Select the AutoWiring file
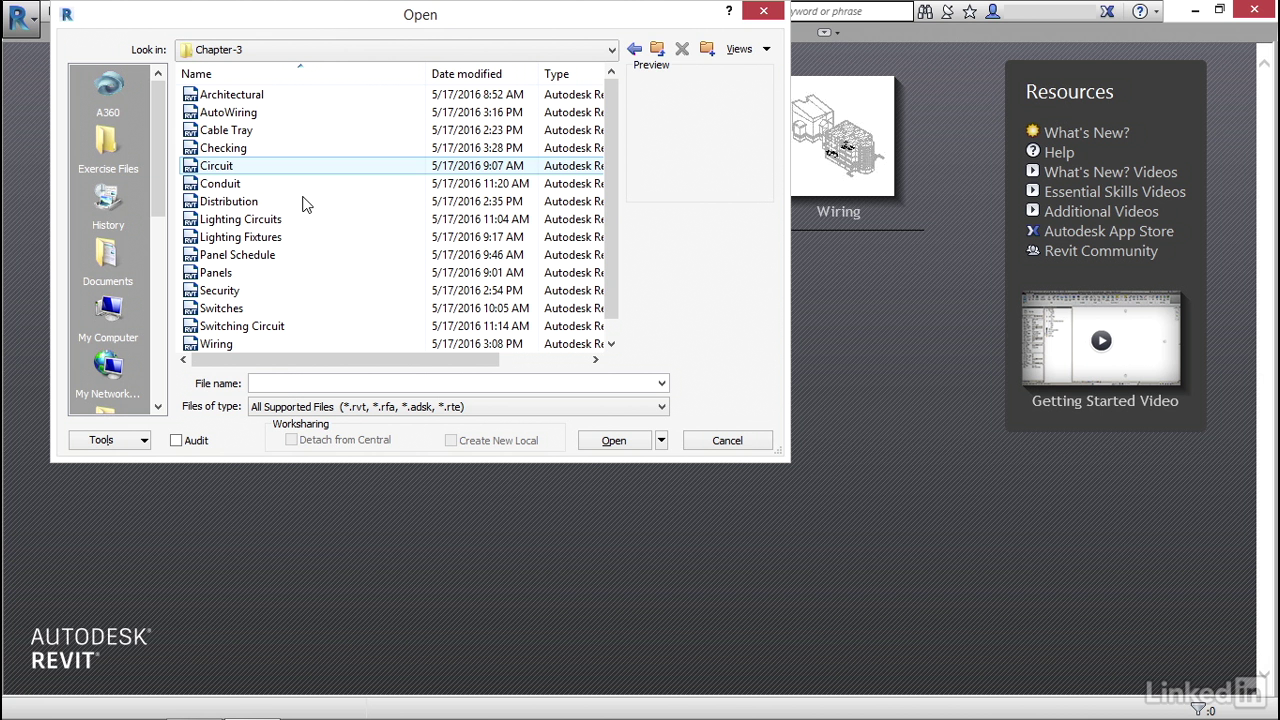 [228, 113]
